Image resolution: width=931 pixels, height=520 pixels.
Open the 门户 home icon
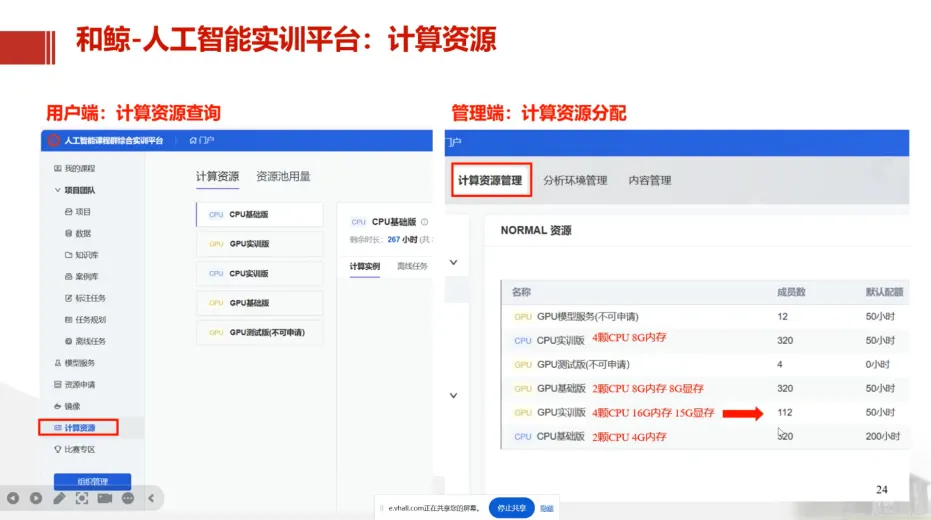click(x=193, y=141)
